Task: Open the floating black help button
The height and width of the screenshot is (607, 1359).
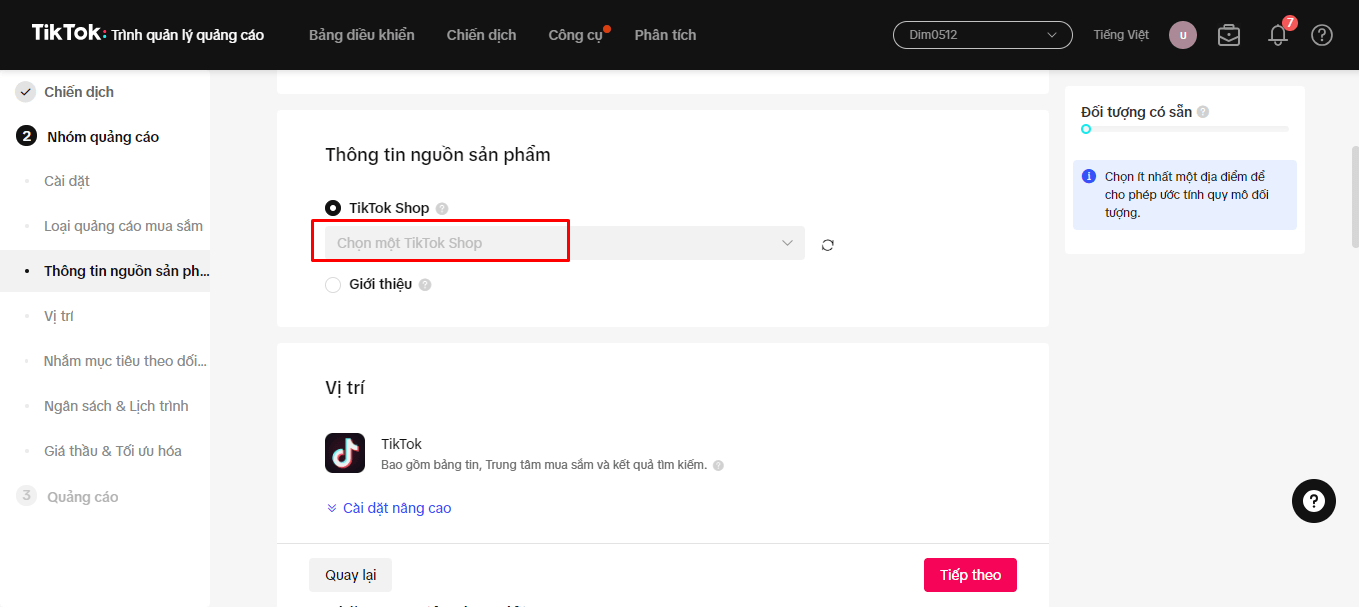Action: coord(1314,500)
